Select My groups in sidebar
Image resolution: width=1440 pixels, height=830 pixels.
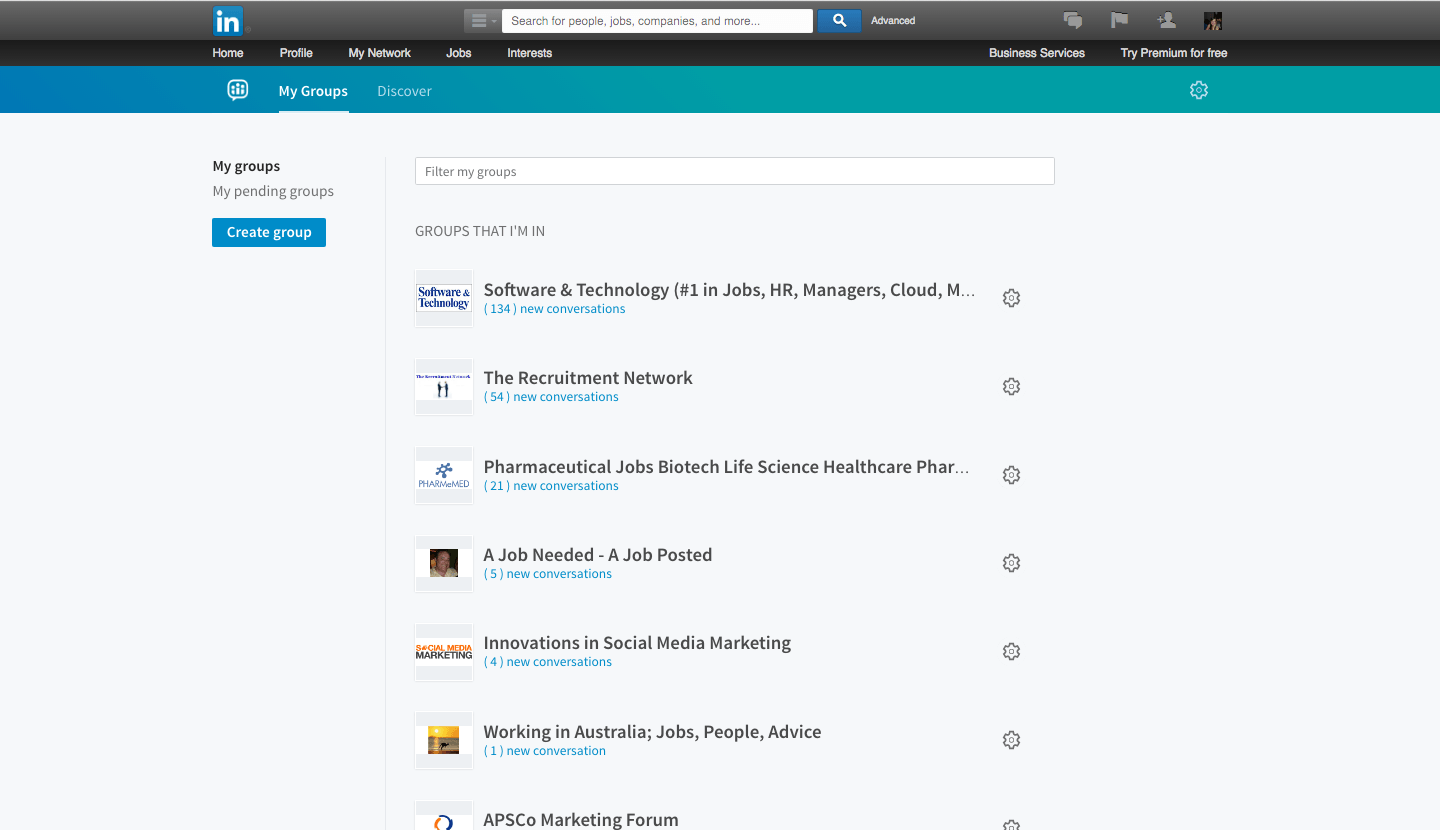coord(246,166)
